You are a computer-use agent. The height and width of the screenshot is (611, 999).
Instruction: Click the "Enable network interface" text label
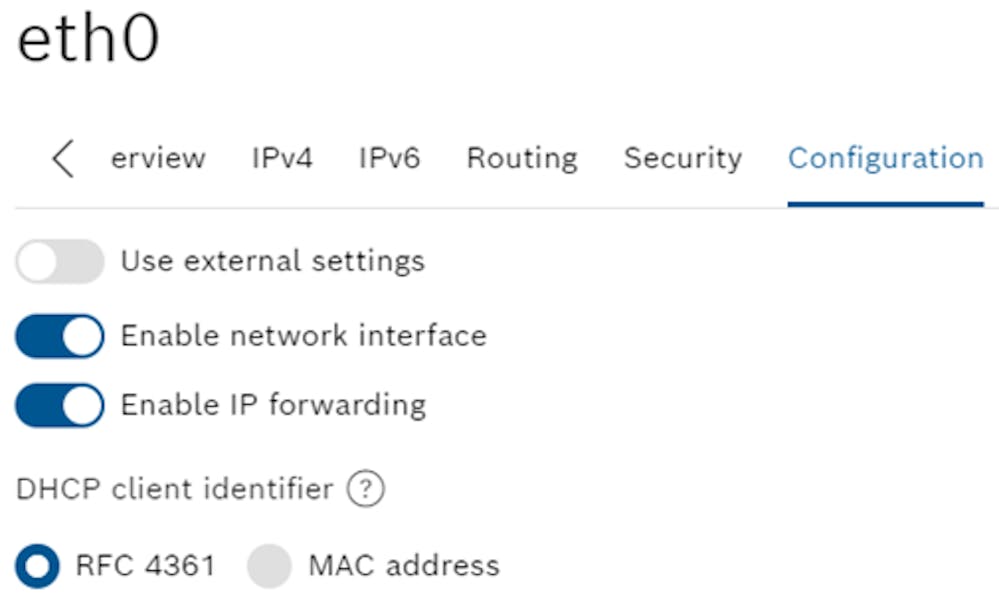coord(304,336)
